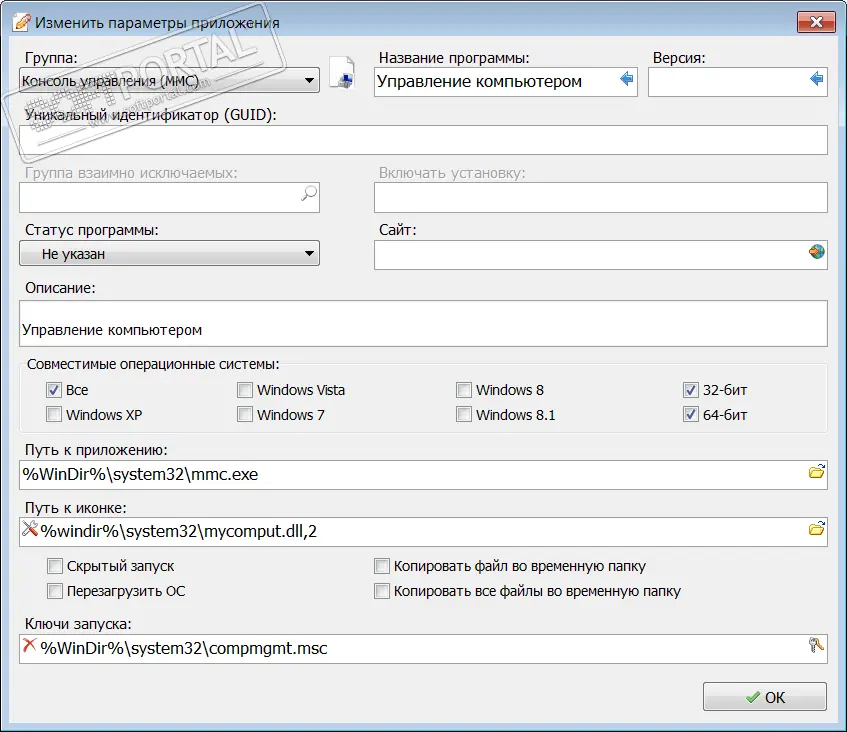This screenshot has width=847, height=732.
Task: Click the blue arrow in Версия field
Action: coord(816,80)
